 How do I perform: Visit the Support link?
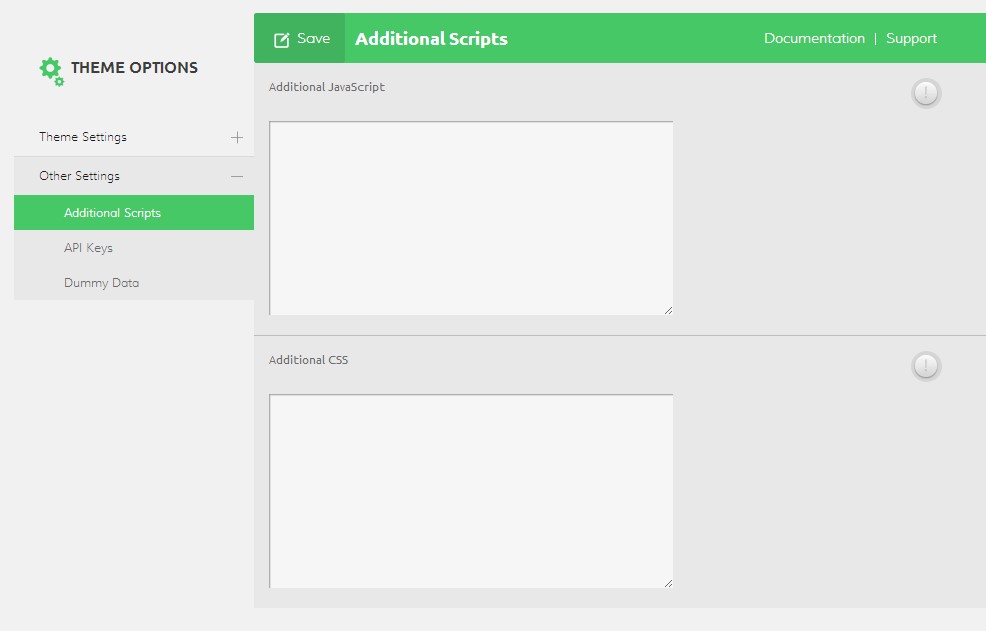911,38
